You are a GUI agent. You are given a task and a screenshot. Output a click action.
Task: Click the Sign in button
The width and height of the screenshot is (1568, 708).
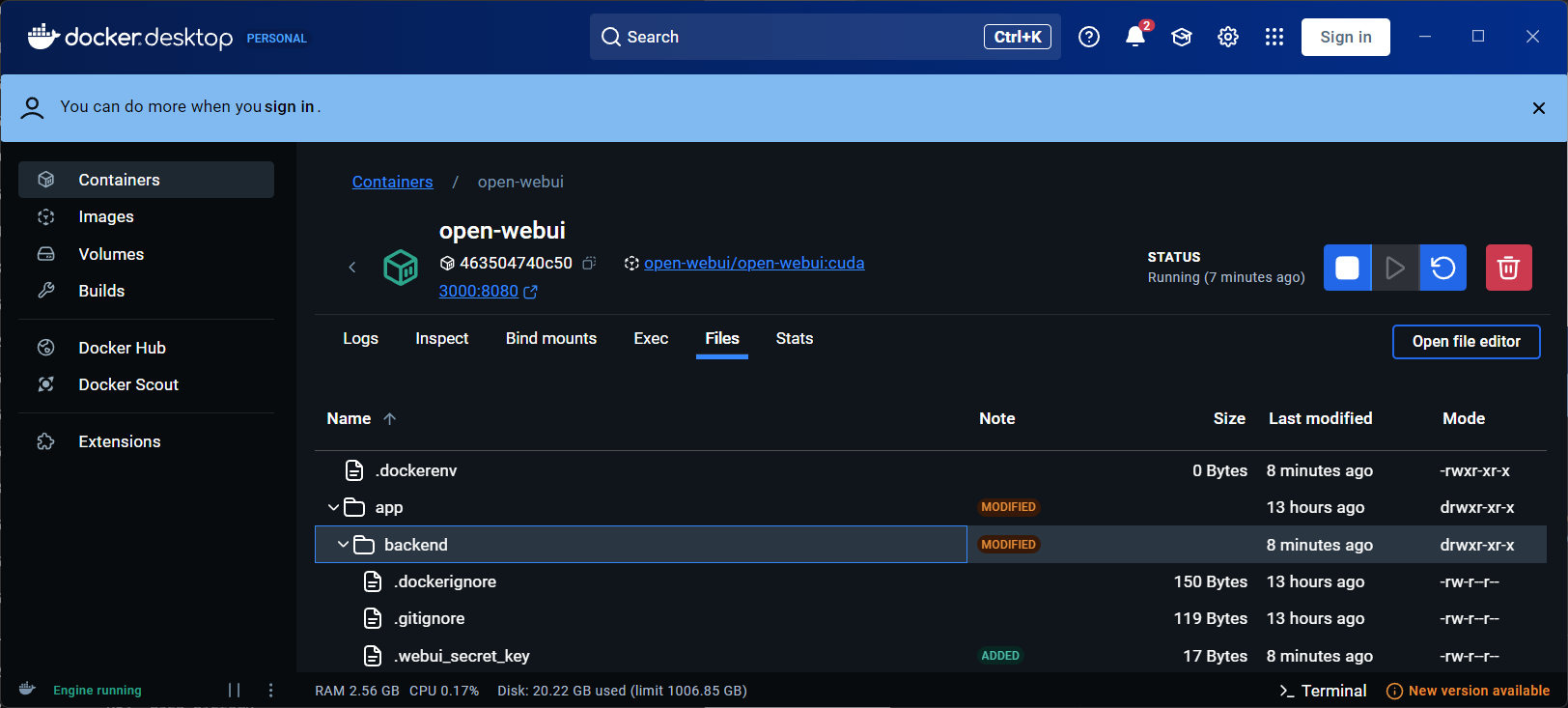[1346, 37]
